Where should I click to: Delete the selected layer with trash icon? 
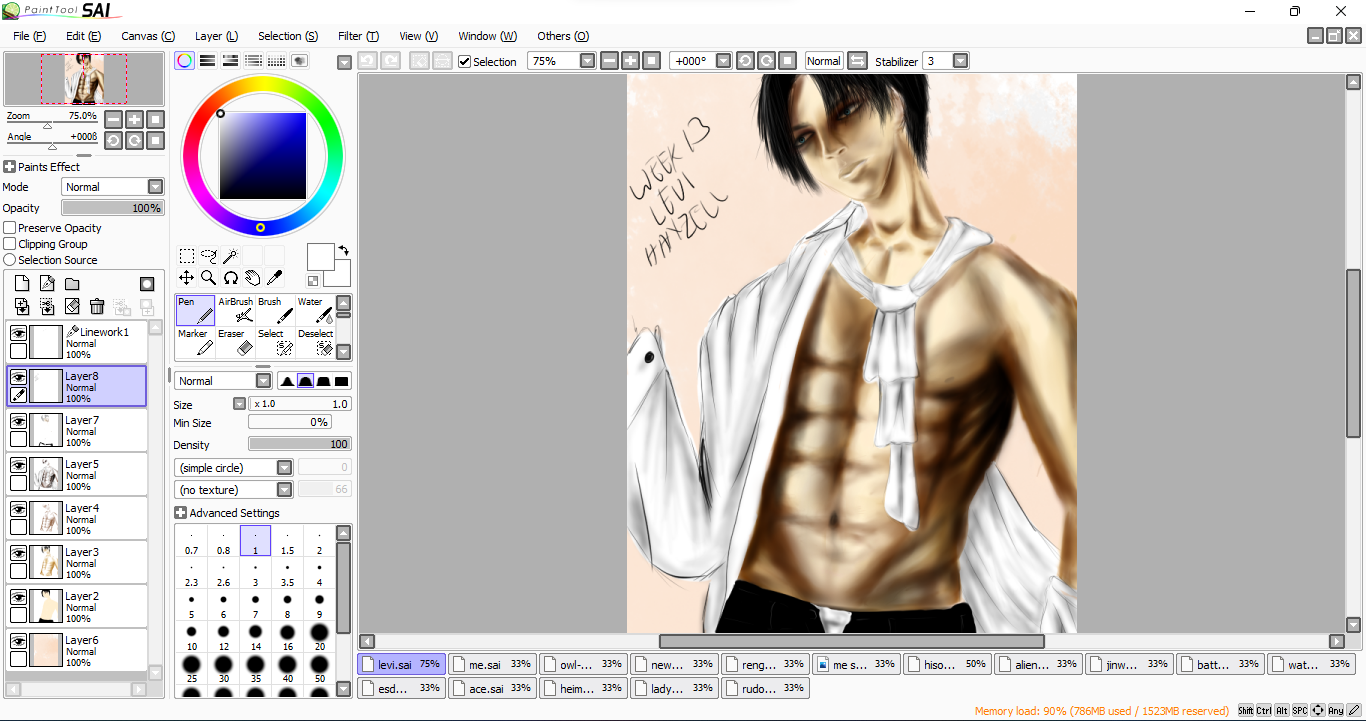tap(97, 306)
